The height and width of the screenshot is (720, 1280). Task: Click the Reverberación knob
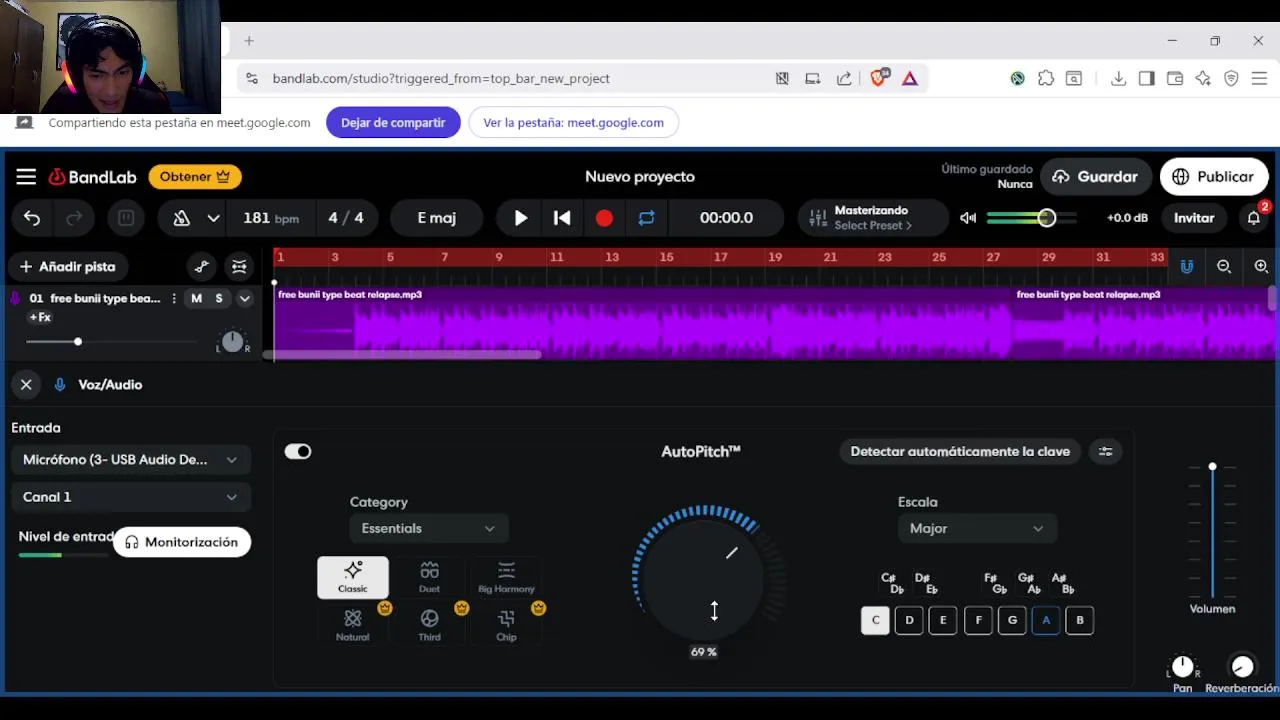(x=1242, y=667)
